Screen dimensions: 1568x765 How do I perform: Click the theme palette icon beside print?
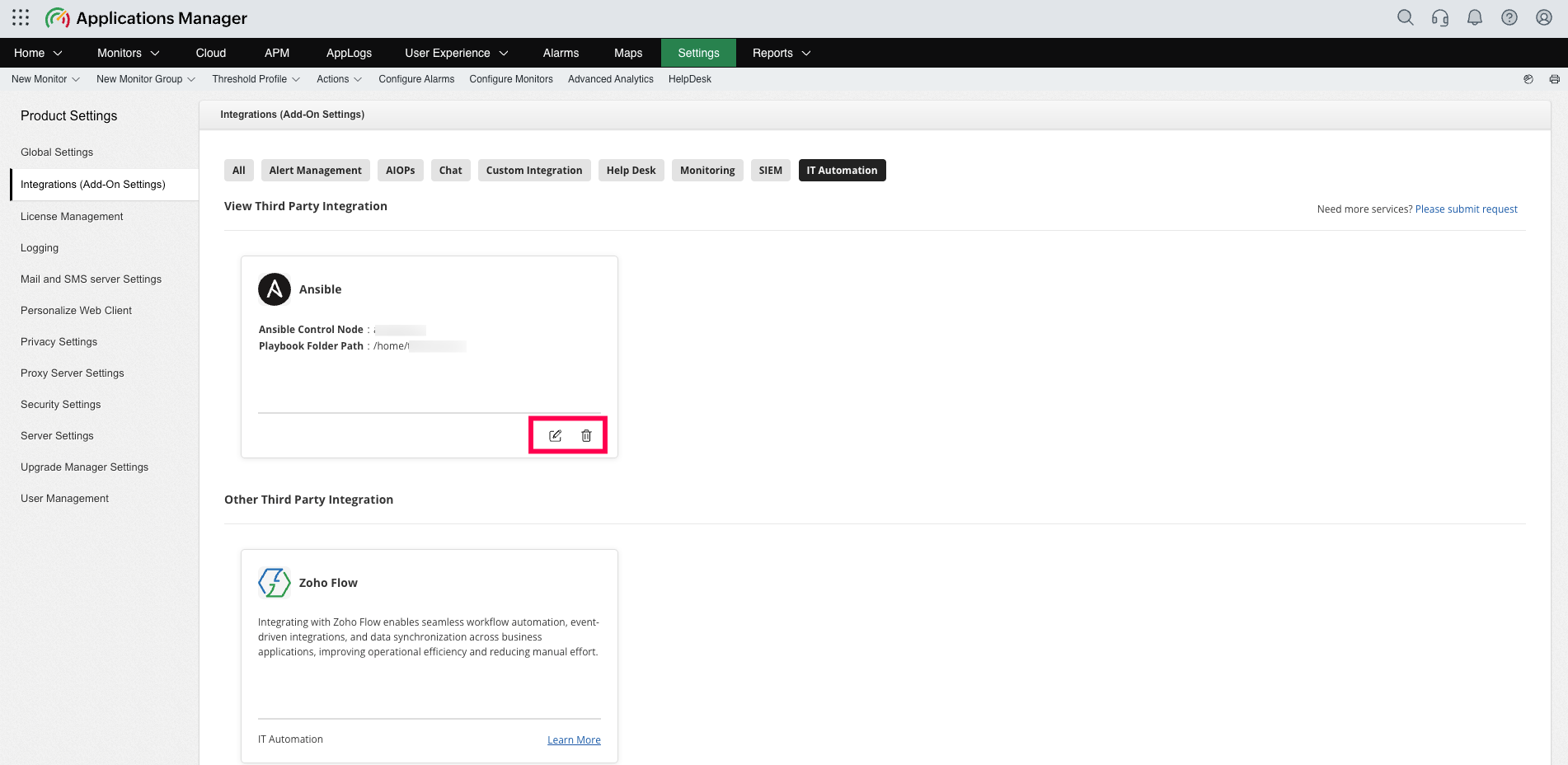coord(1528,79)
